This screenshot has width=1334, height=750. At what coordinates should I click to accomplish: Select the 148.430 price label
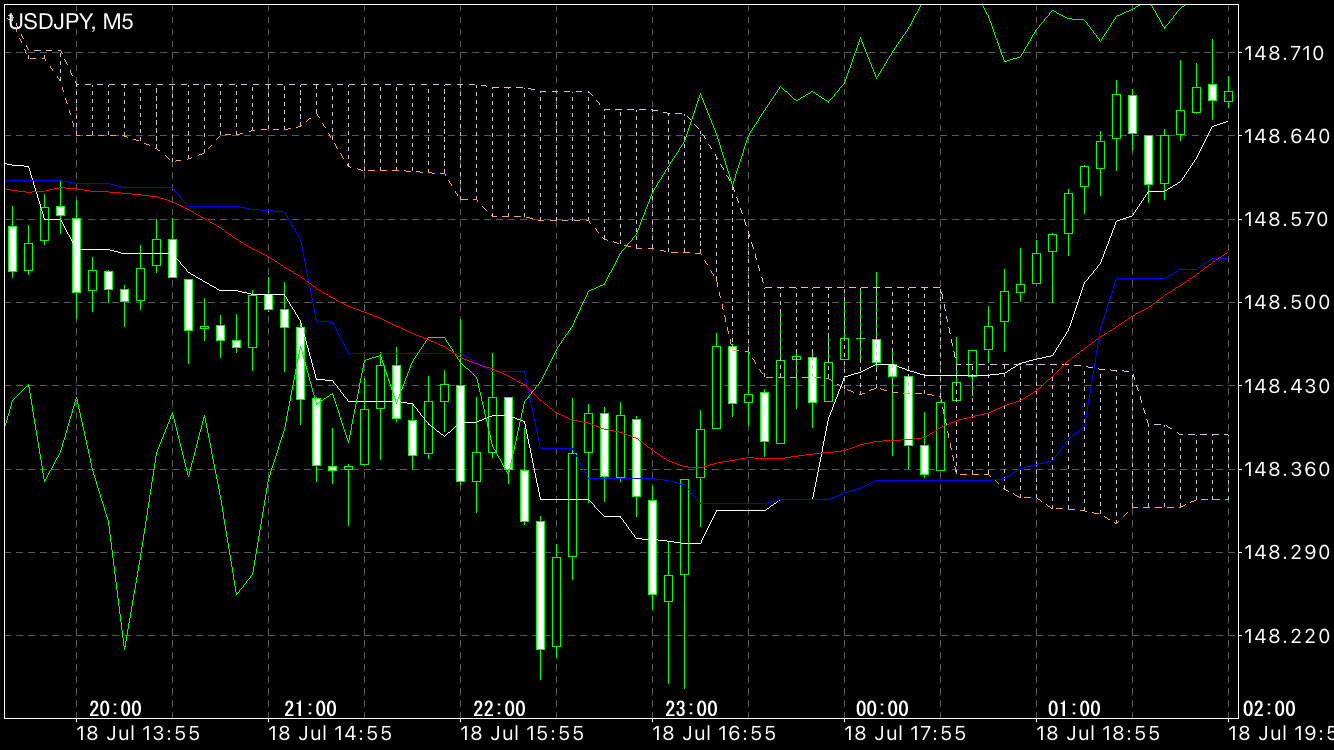click(x=1287, y=385)
